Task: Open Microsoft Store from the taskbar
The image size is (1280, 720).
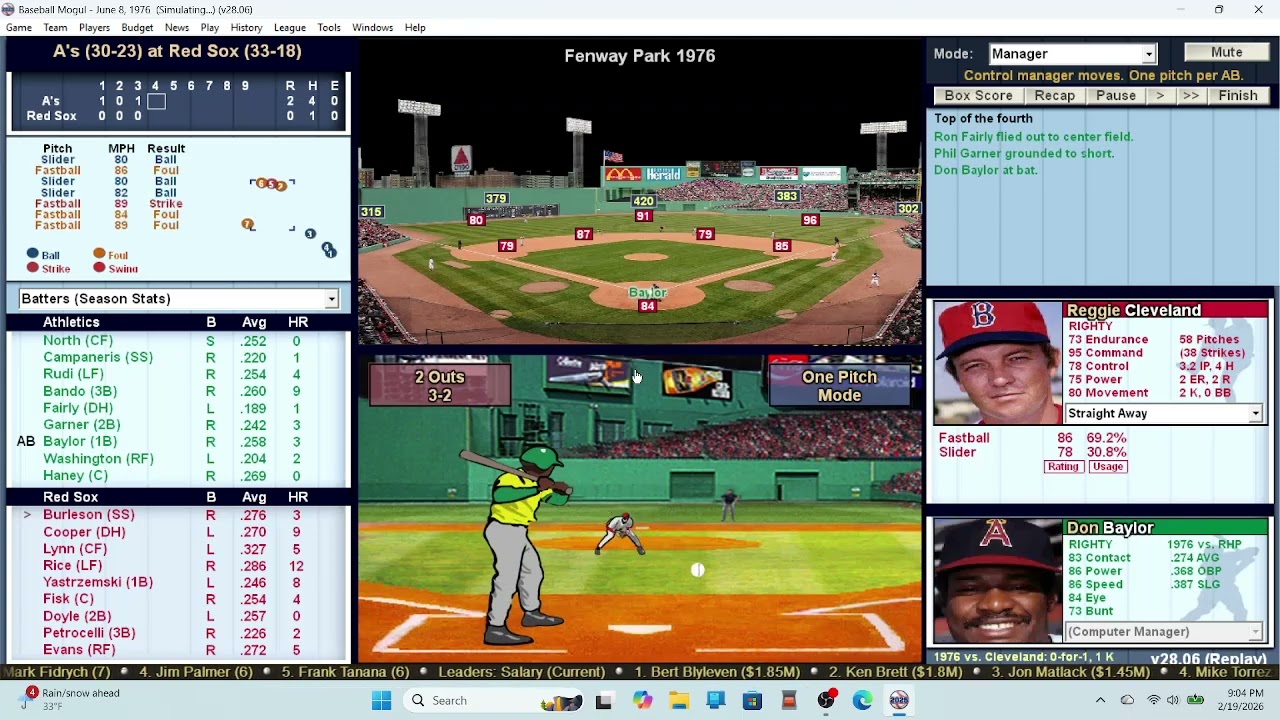Action: (752, 701)
